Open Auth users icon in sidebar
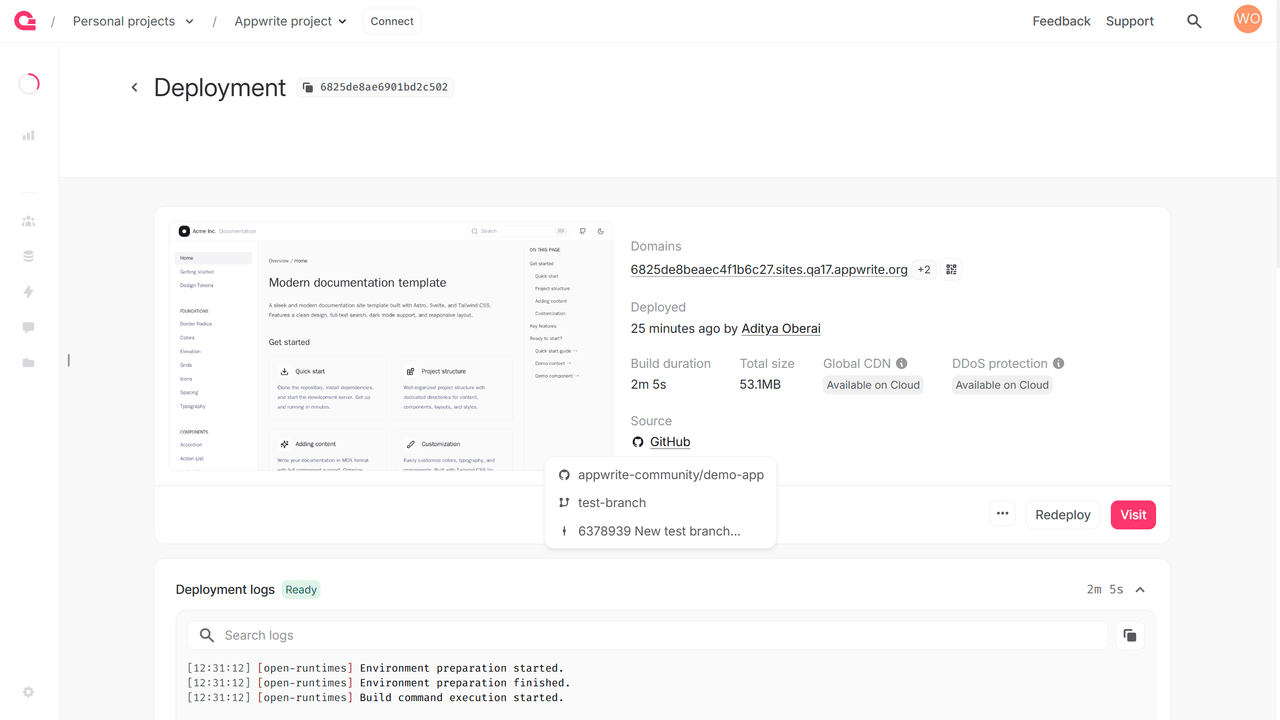Viewport: 1280px width, 720px height. [28, 221]
